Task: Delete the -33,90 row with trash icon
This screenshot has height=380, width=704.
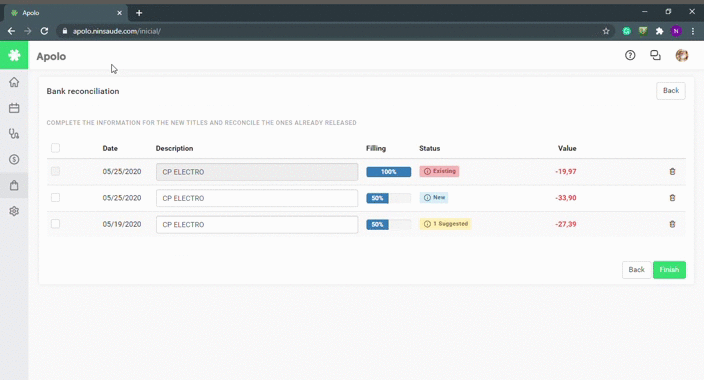Action: coord(672,198)
